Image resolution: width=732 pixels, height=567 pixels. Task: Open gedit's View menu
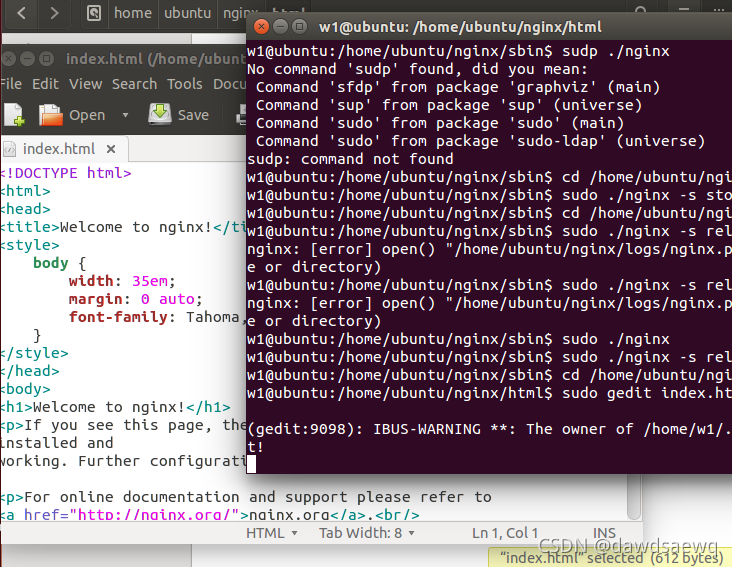(x=85, y=84)
